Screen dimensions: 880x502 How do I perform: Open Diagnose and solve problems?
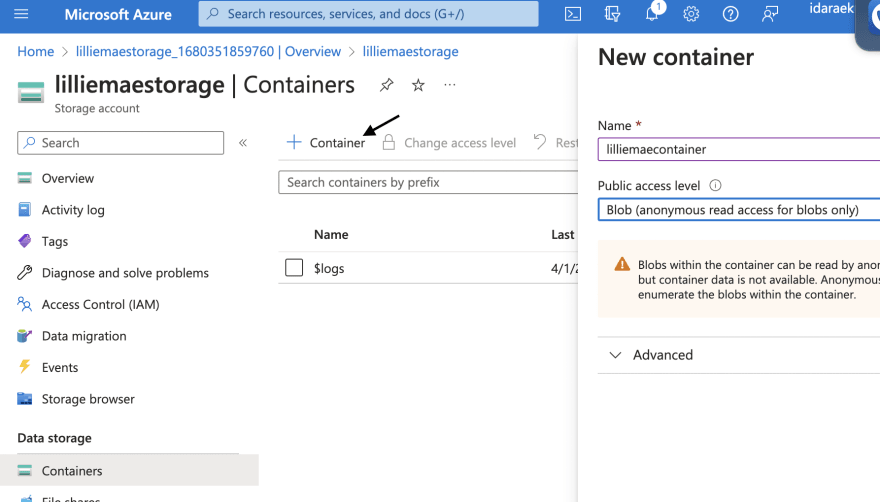click(x=125, y=272)
